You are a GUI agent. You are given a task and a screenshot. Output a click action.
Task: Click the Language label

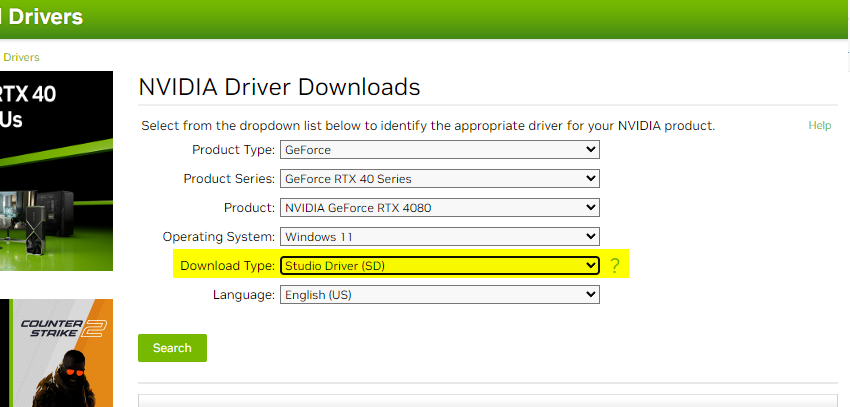pyautogui.click(x=244, y=295)
